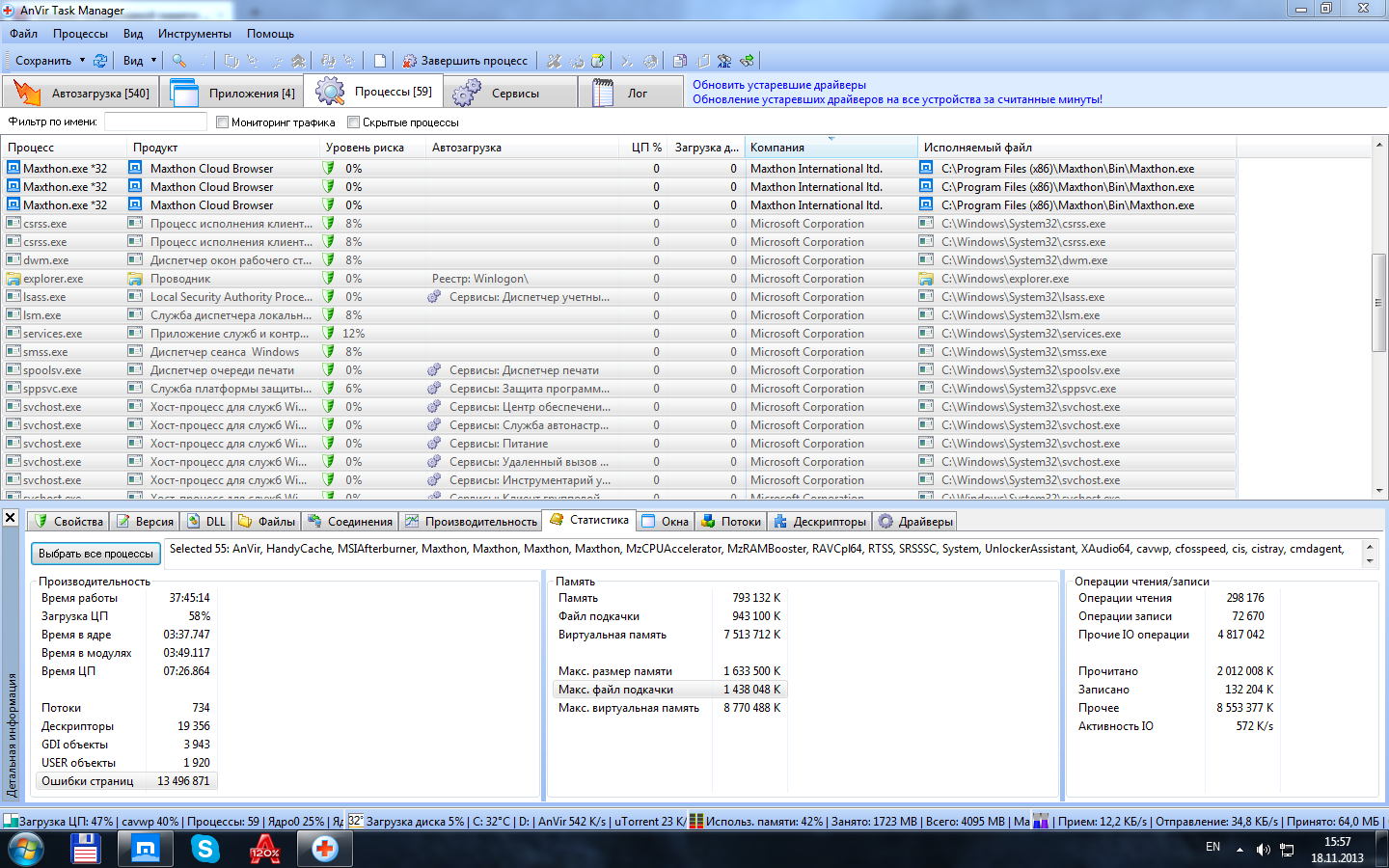1389x868 pixels.
Task: Click the magnifier search icon in toolbar
Action: tap(178, 61)
